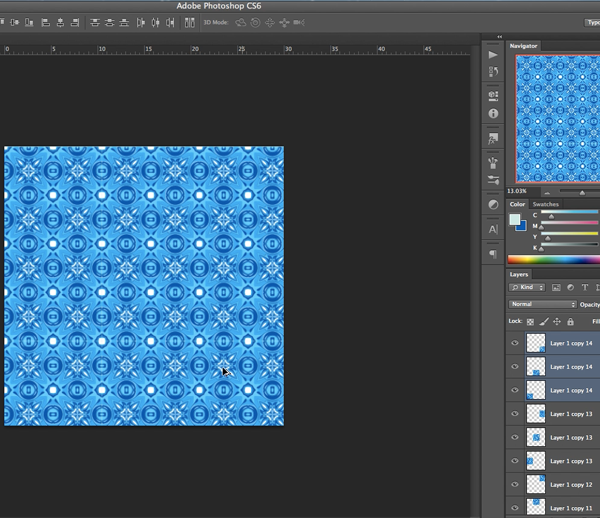Open the Actions panel play icon
Image resolution: width=600 pixels, height=518 pixels.
(x=493, y=55)
